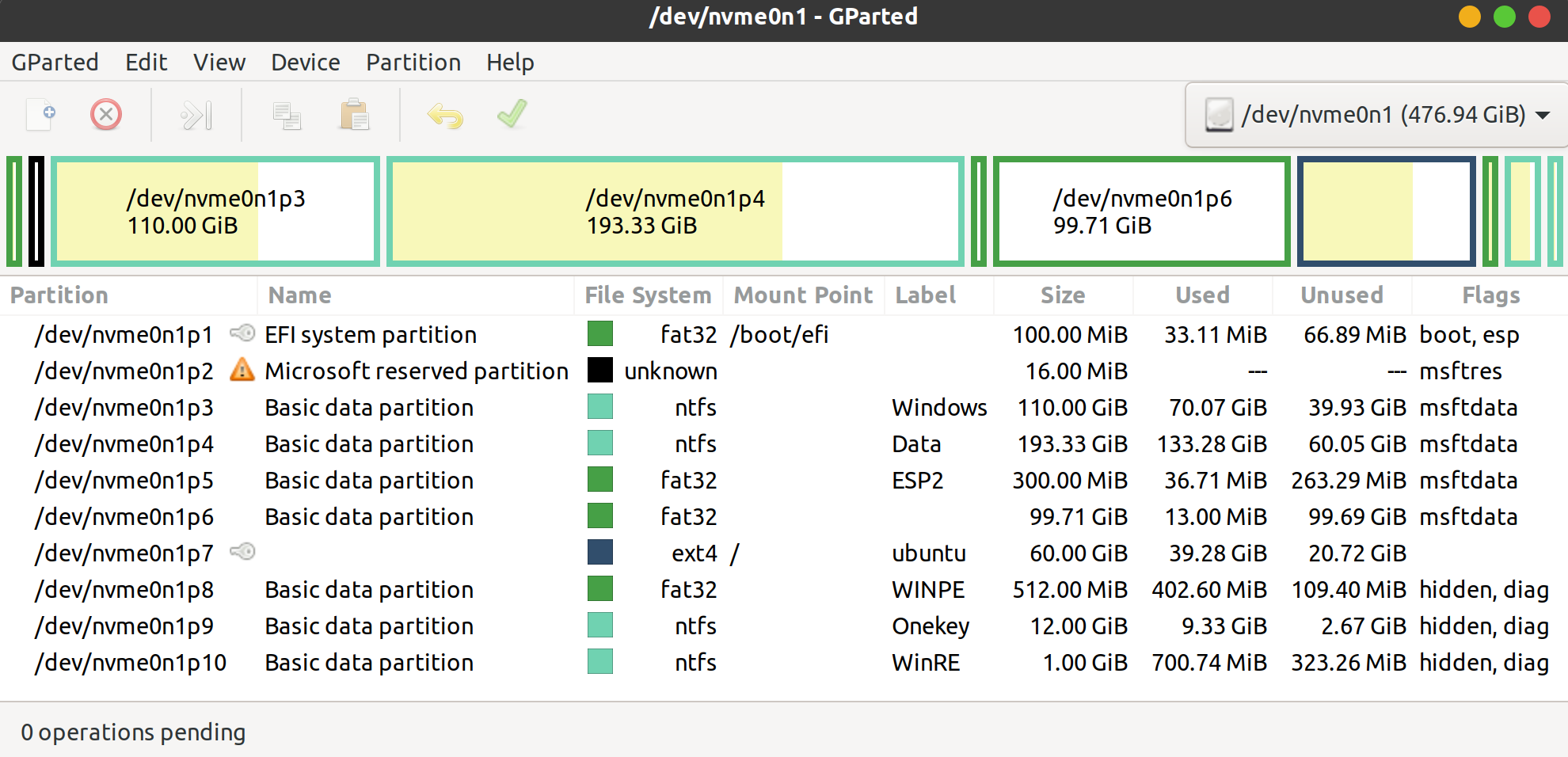Select the nvme0n1p4 block in disk map
The width and height of the screenshot is (1568, 757).
point(675,211)
